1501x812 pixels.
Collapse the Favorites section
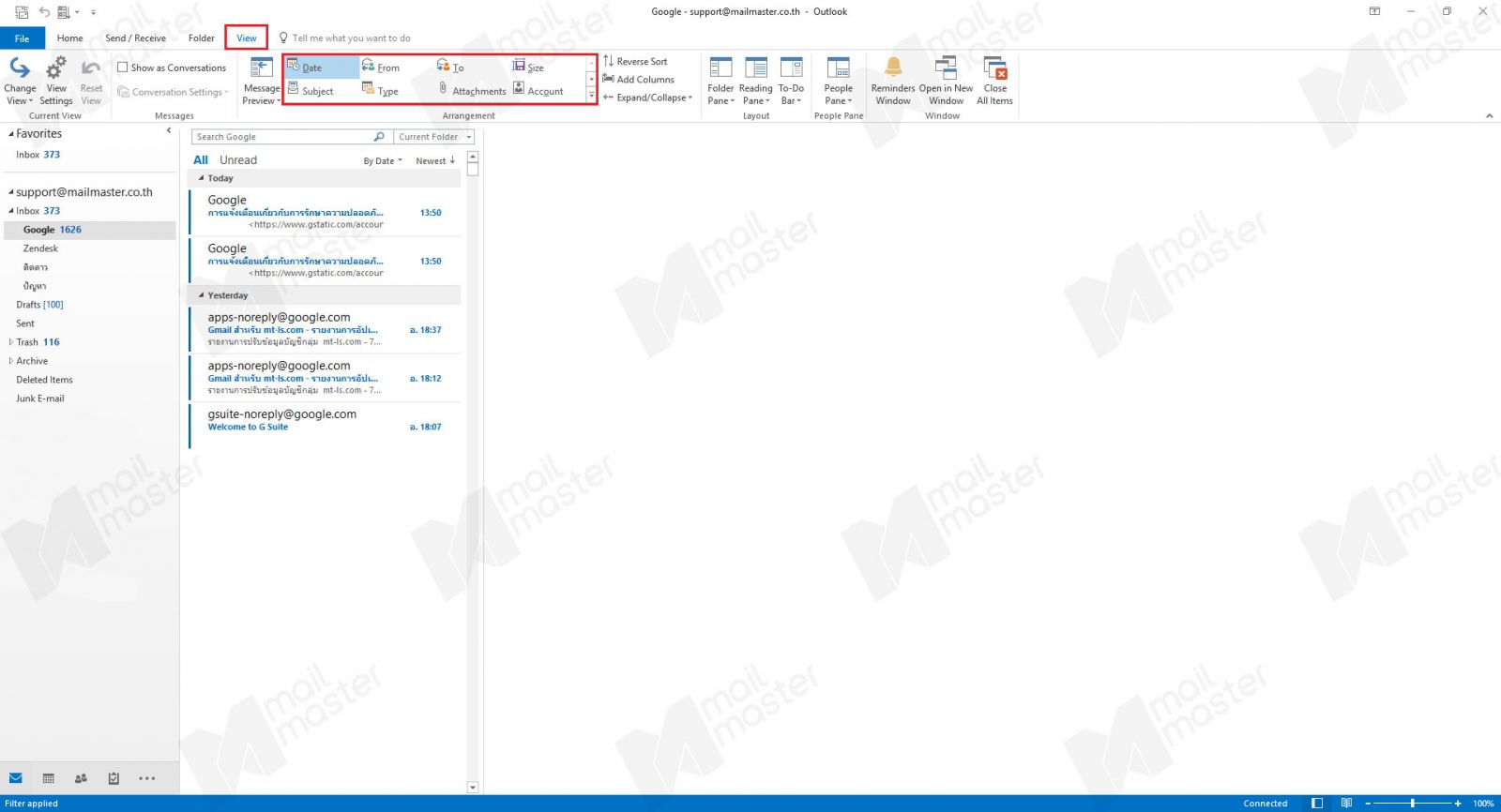click(x=10, y=134)
